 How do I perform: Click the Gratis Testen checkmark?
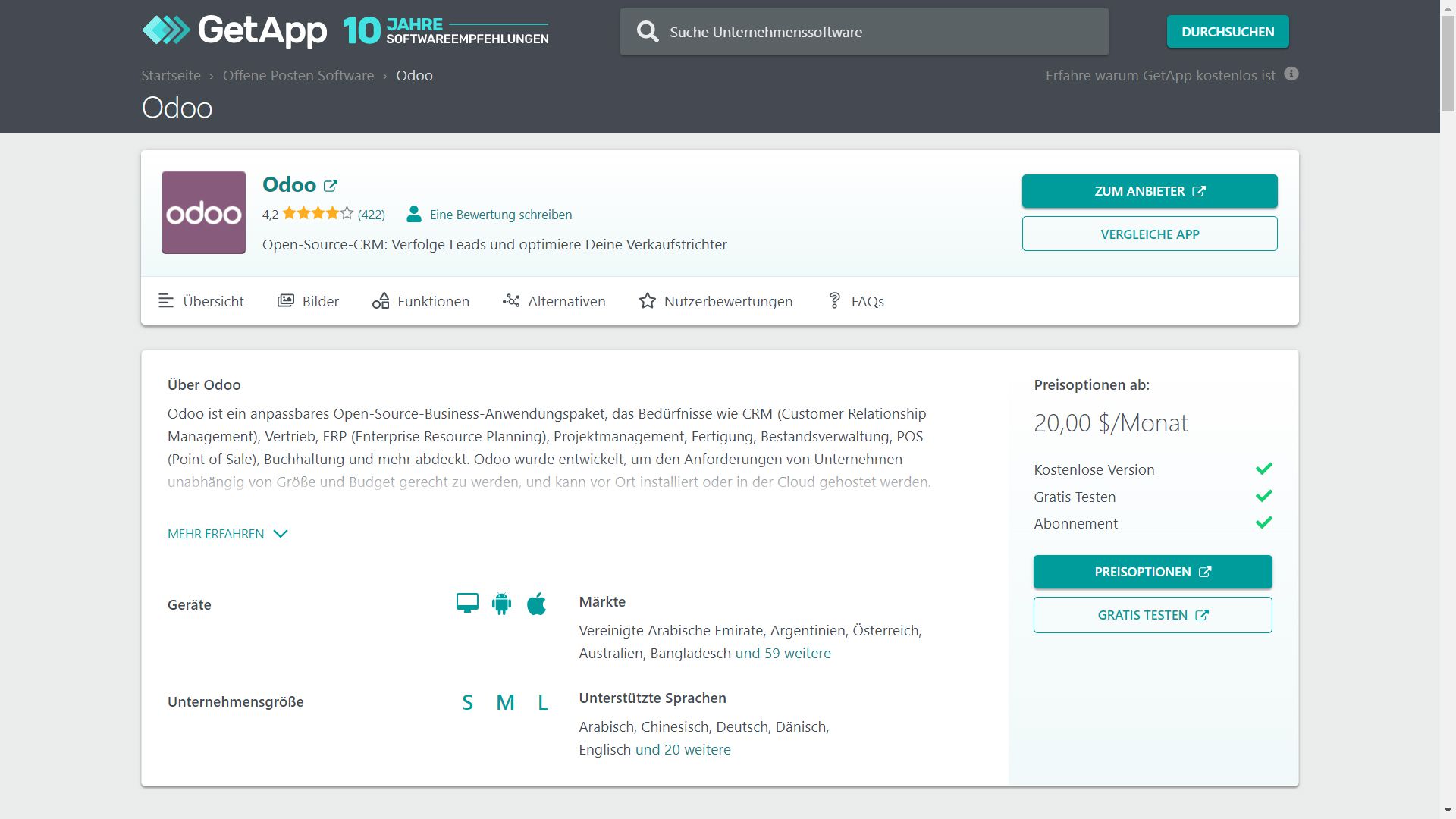tap(1263, 497)
